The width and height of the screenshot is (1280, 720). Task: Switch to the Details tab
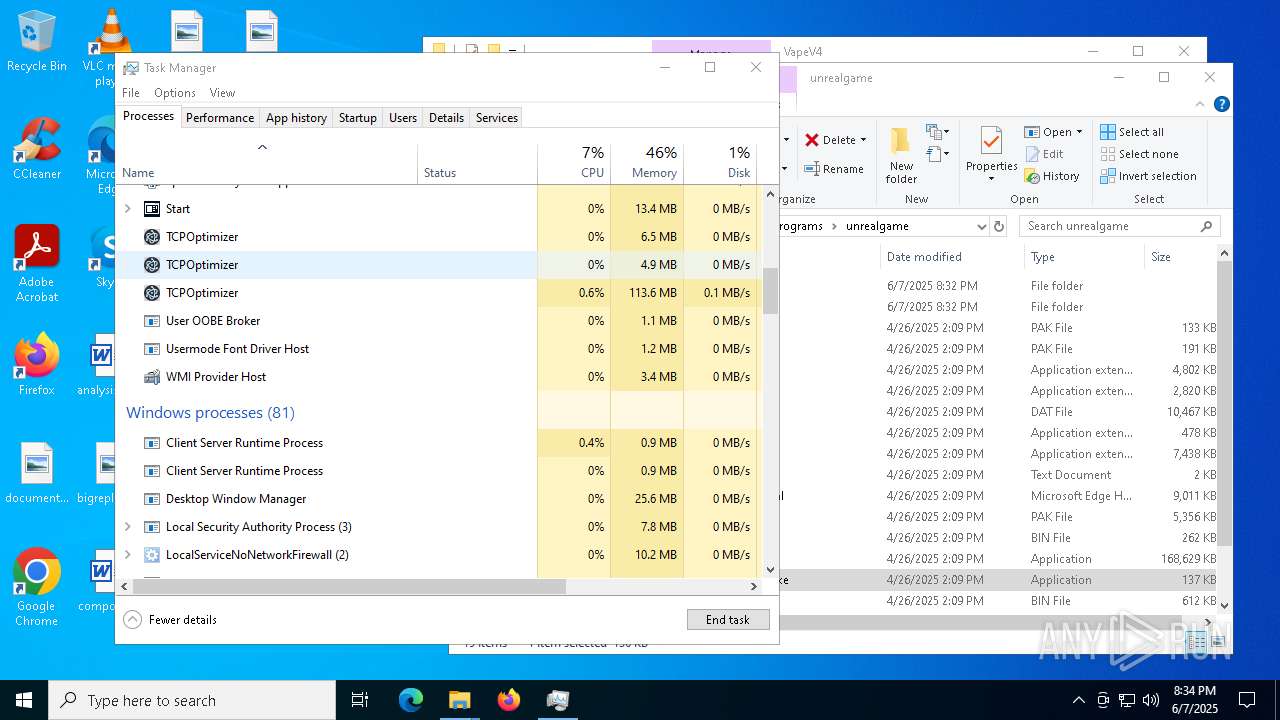[x=446, y=118]
